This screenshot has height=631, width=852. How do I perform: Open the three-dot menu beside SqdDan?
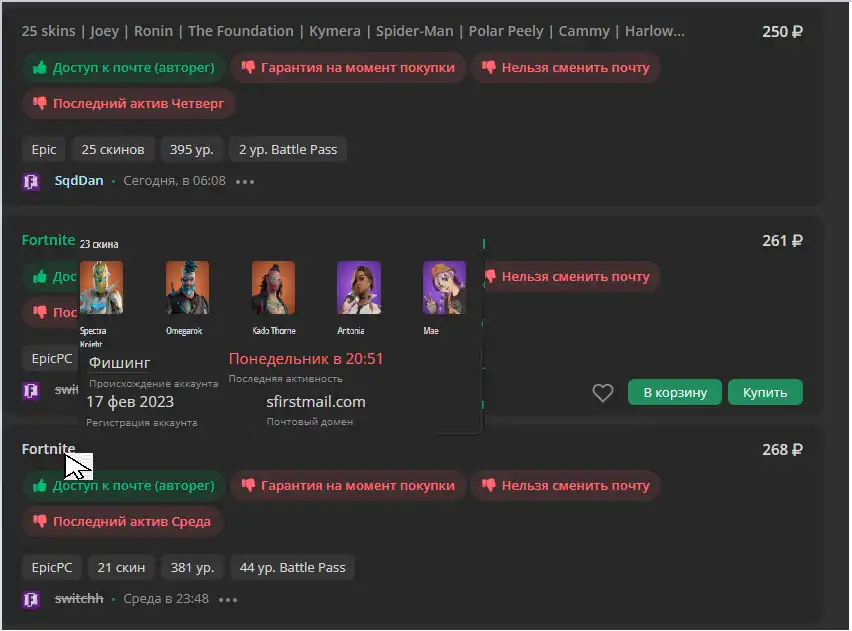click(245, 182)
